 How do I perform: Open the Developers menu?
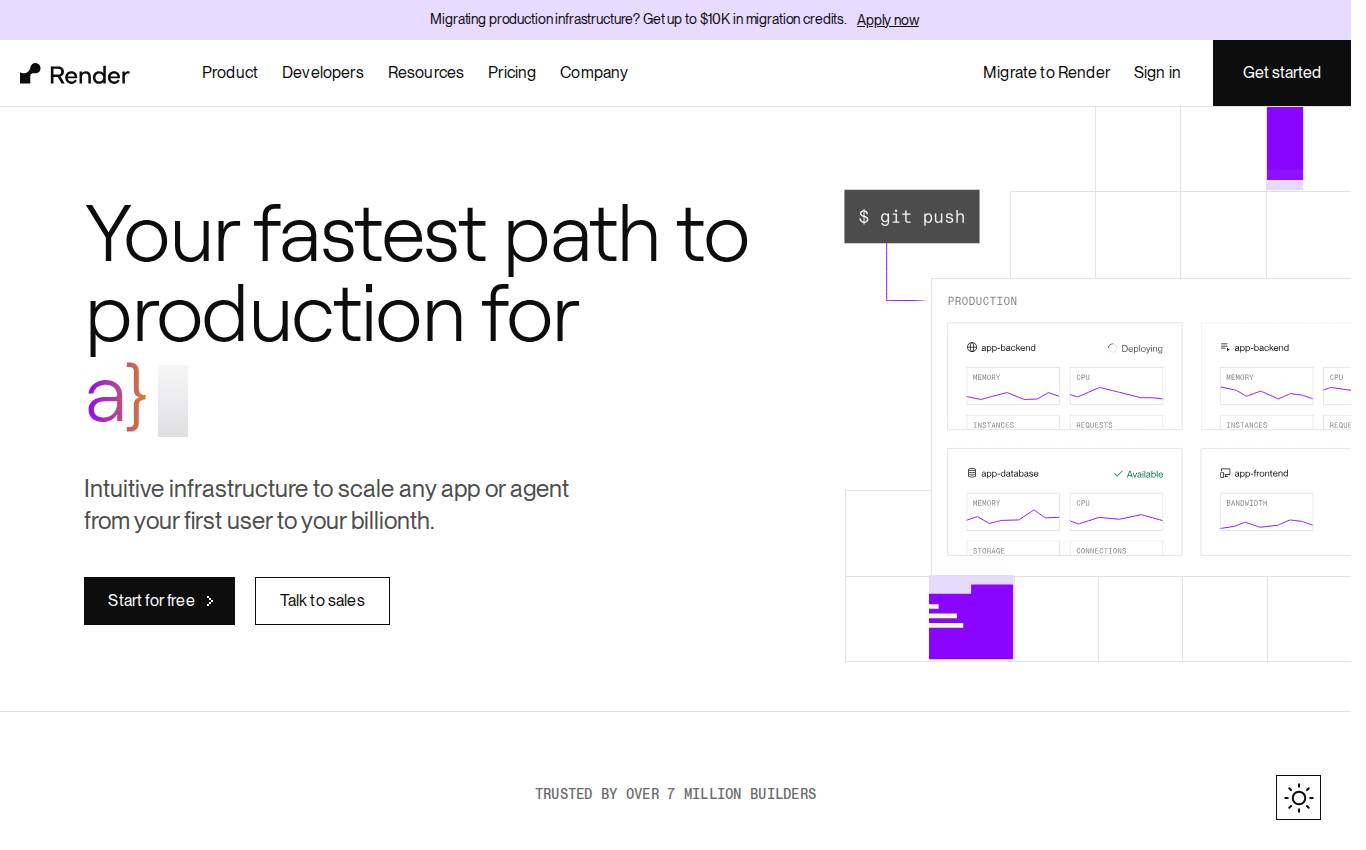tap(323, 72)
